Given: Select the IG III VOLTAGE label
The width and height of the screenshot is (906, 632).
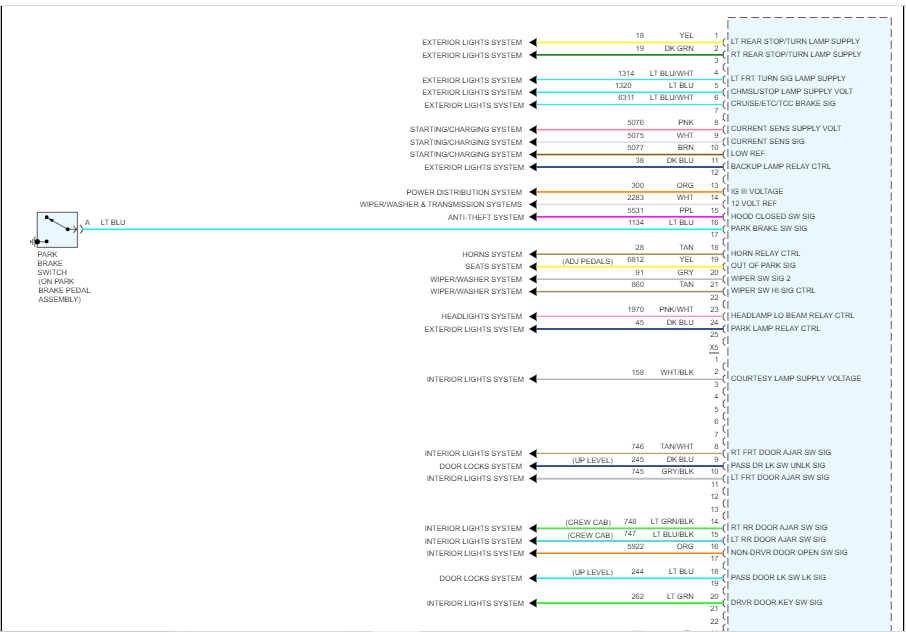Looking at the screenshot, I should [757, 191].
